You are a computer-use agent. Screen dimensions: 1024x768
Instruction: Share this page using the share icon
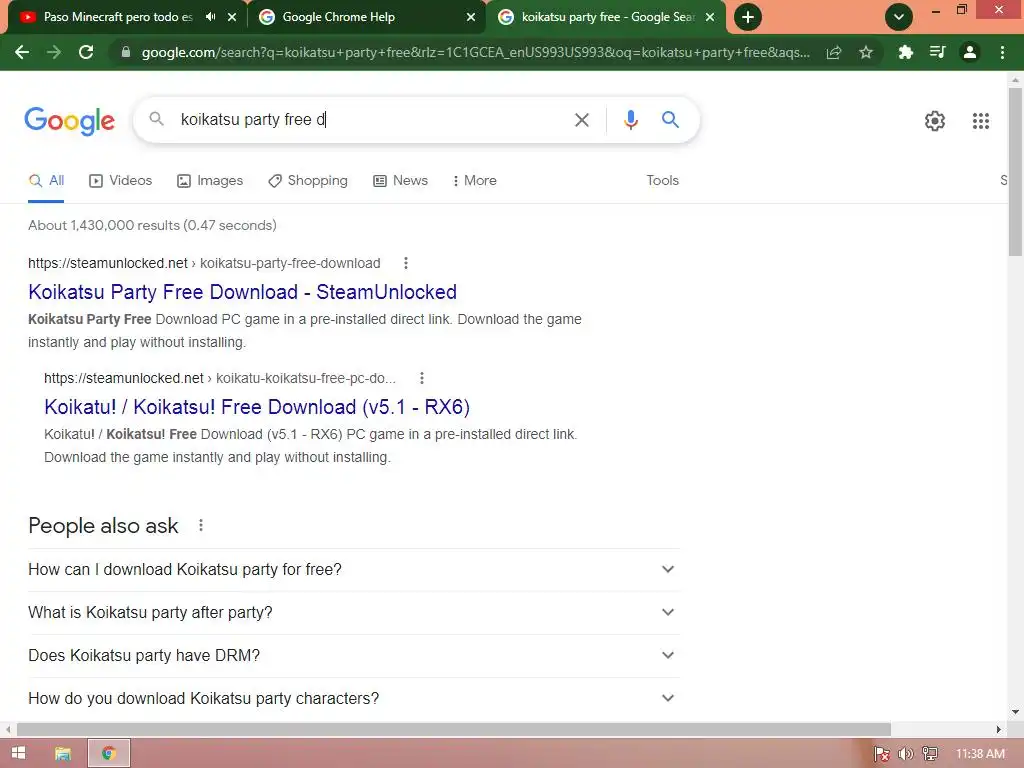834,52
